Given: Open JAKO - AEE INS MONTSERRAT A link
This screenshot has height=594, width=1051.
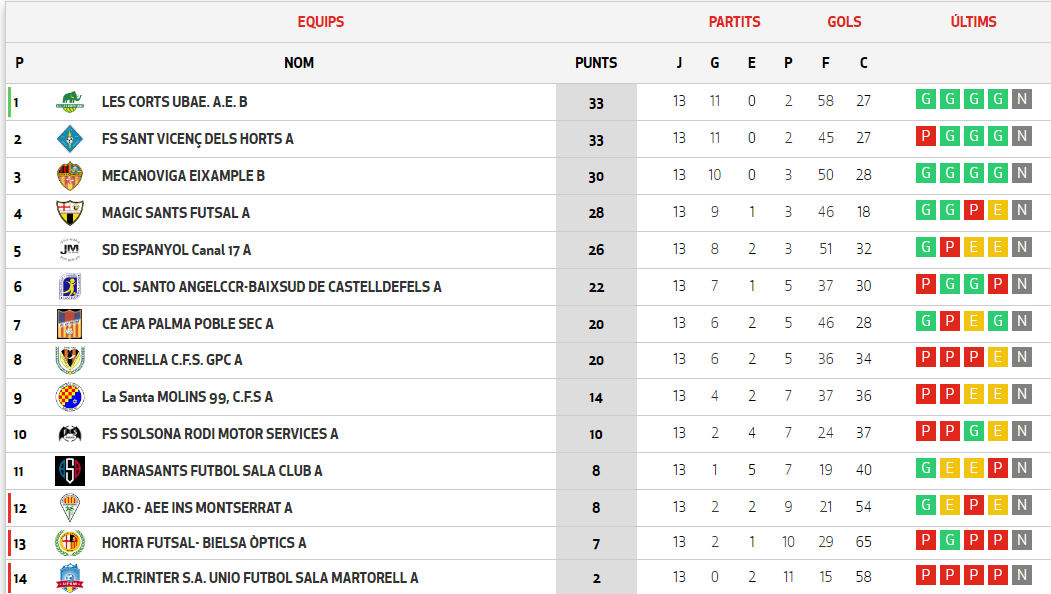Looking at the screenshot, I should pyautogui.click(x=197, y=508).
